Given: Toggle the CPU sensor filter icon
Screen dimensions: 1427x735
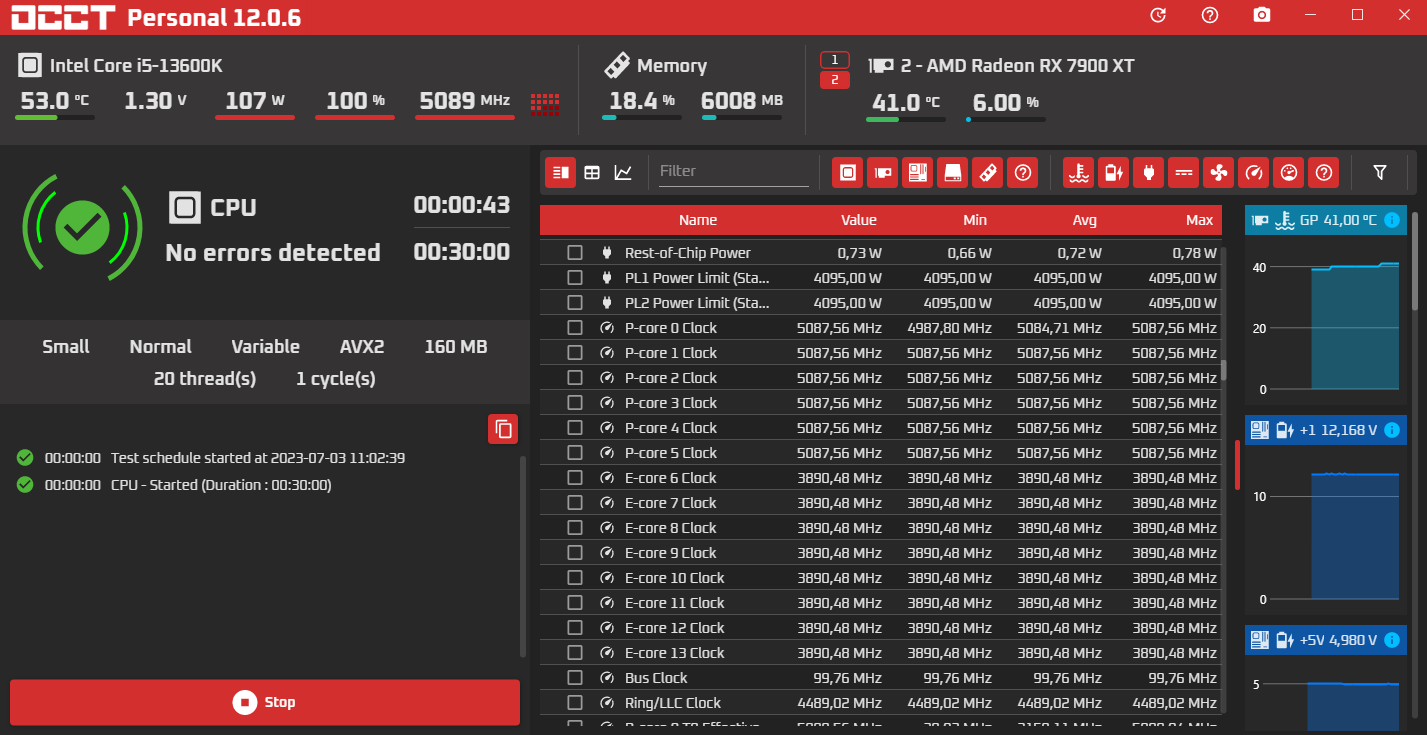Looking at the screenshot, I should coord(848,172).
